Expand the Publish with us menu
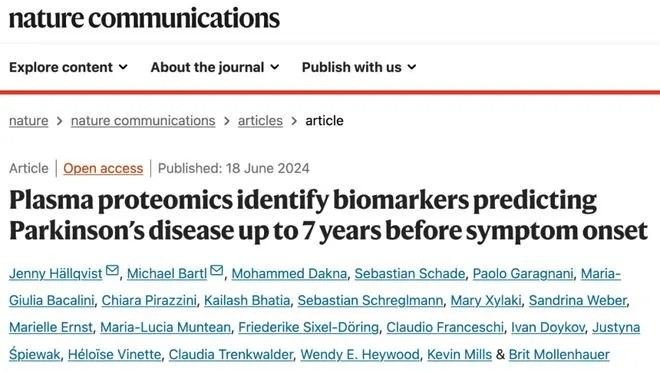The width and height of the screenshot is (660, 373). pos(359,67)
